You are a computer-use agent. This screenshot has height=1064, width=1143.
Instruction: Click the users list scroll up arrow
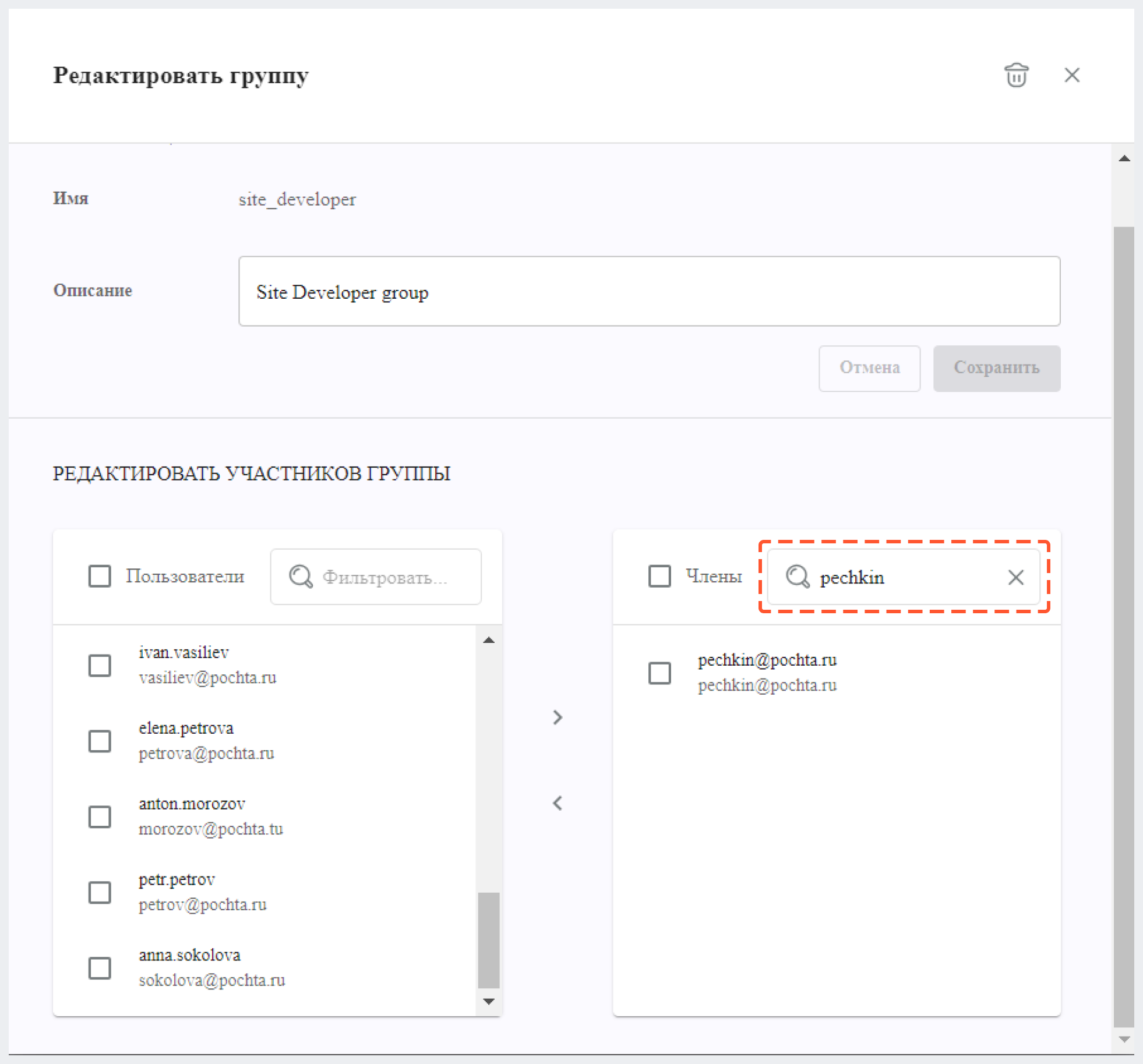(489, 639)
